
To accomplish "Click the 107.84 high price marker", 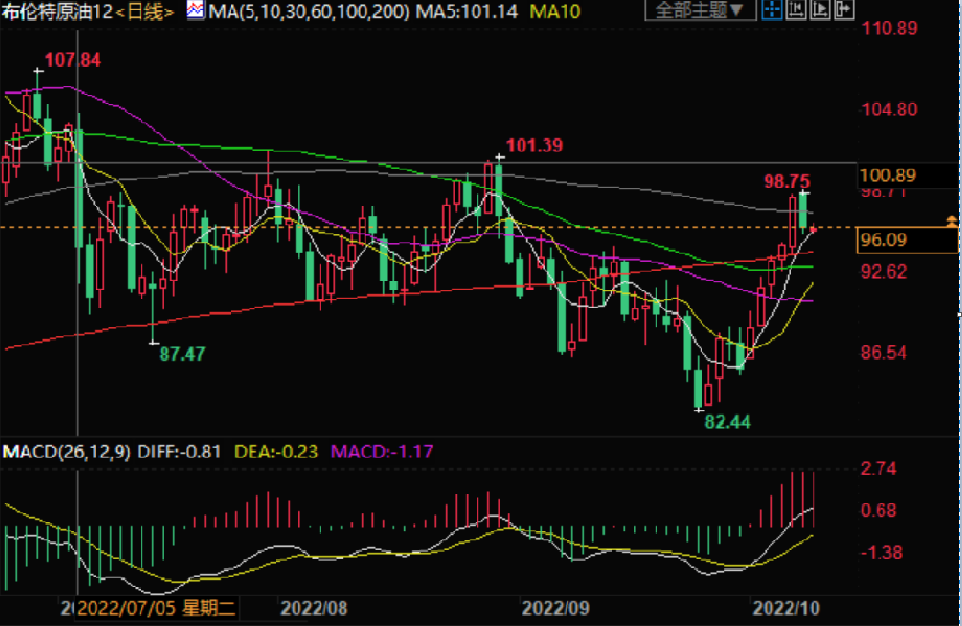I will pos(73,61).
